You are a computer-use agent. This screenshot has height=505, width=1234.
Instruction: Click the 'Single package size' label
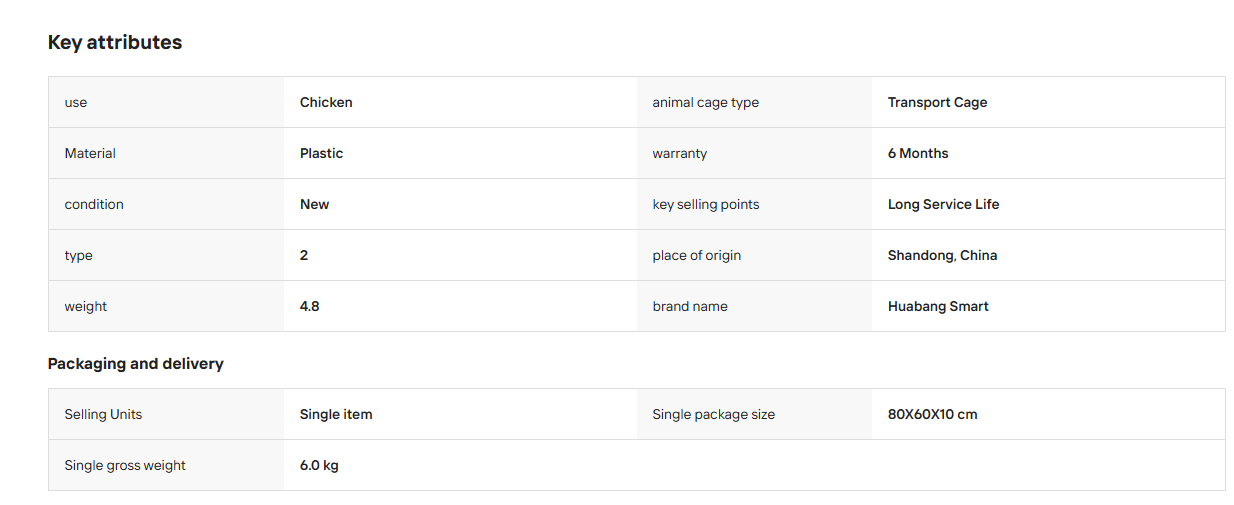[x=714, y=414]
